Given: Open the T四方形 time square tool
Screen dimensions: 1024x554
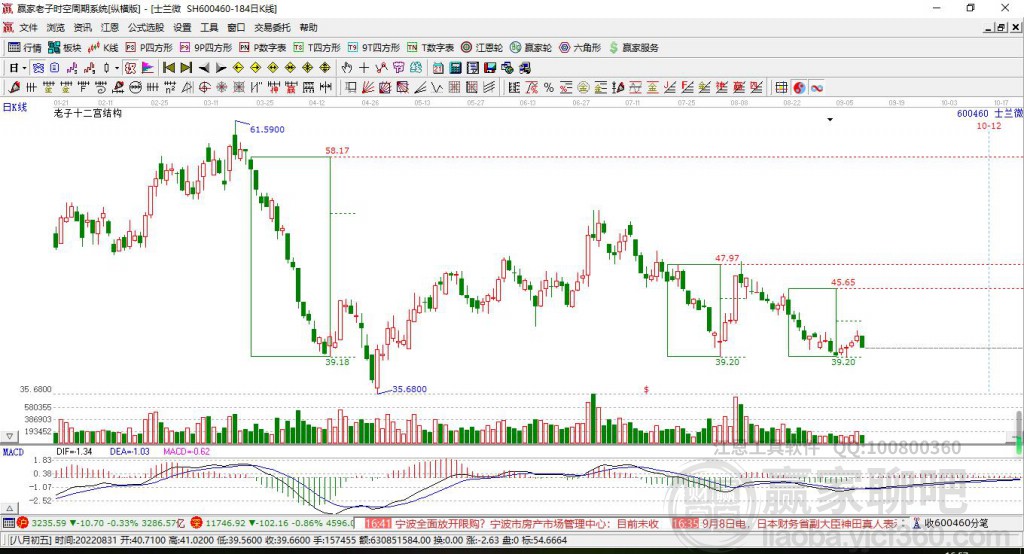Looking at the screenshot, I should (x=317, y=48).
